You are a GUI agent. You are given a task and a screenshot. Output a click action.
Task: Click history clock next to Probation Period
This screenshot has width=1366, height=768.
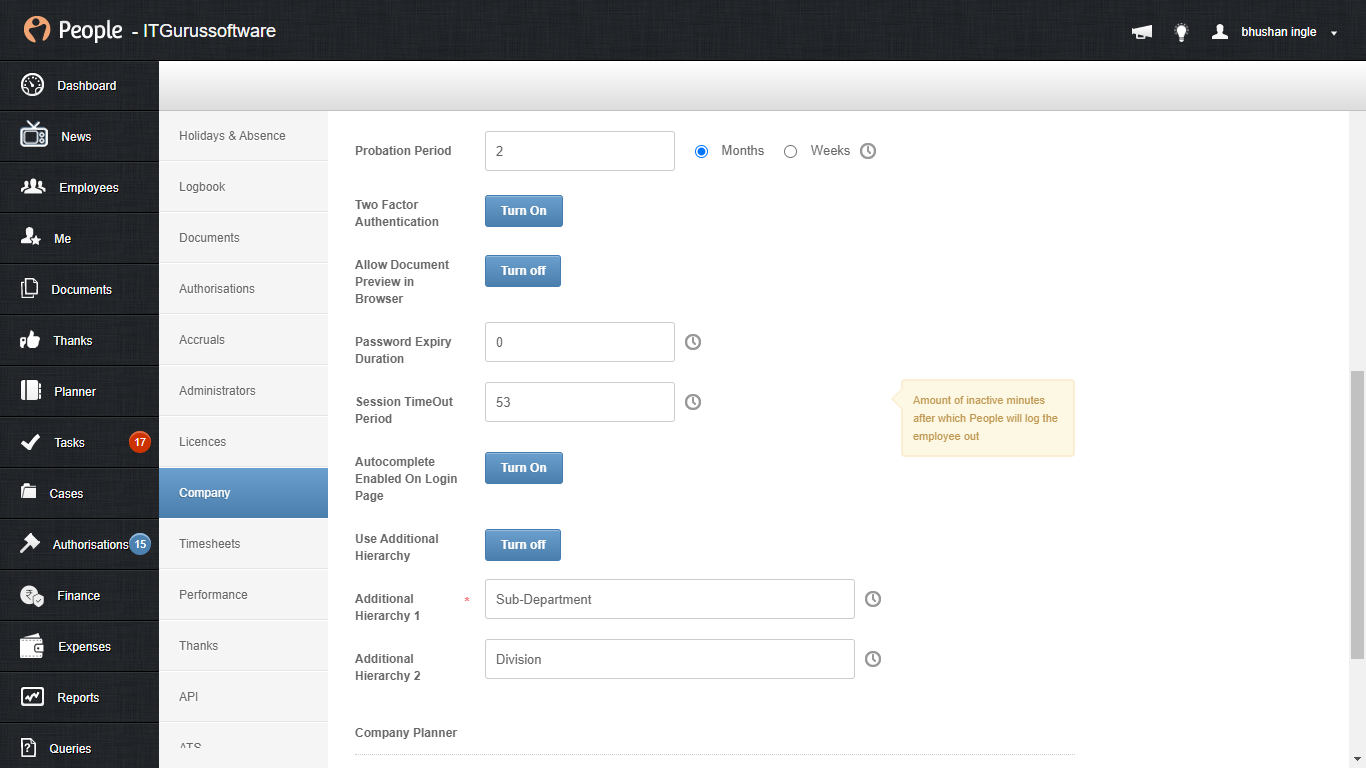click(868, 151)
